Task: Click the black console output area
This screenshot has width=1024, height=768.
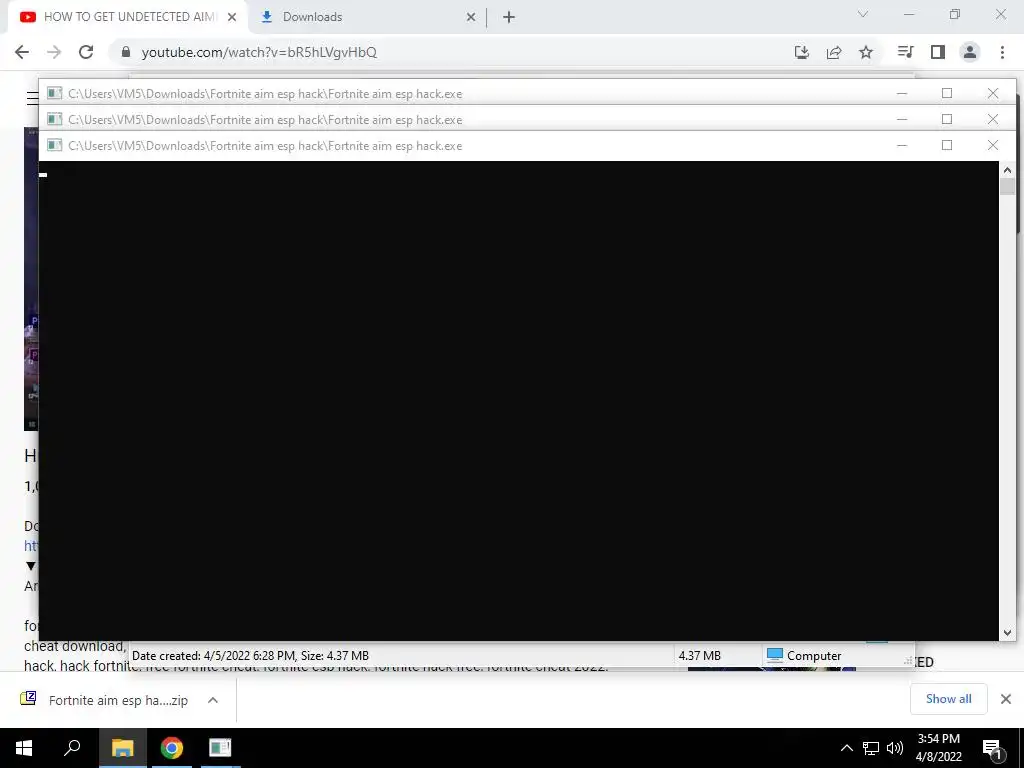Action: tap(519, 400)
